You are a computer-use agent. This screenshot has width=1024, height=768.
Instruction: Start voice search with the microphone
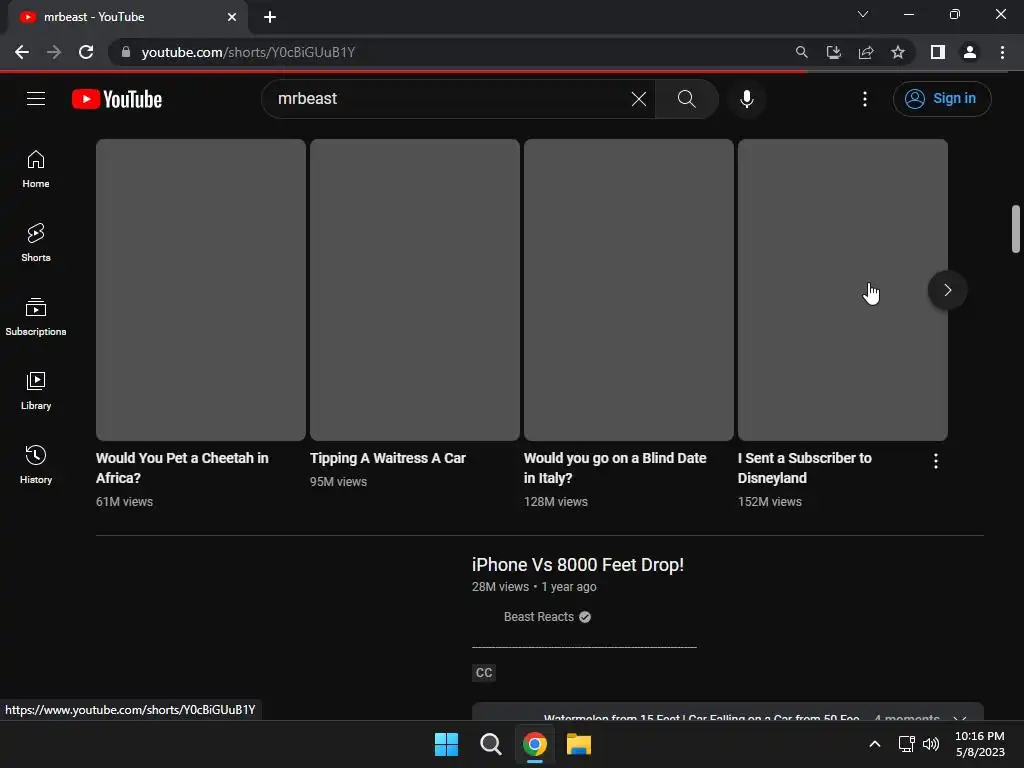746,99
